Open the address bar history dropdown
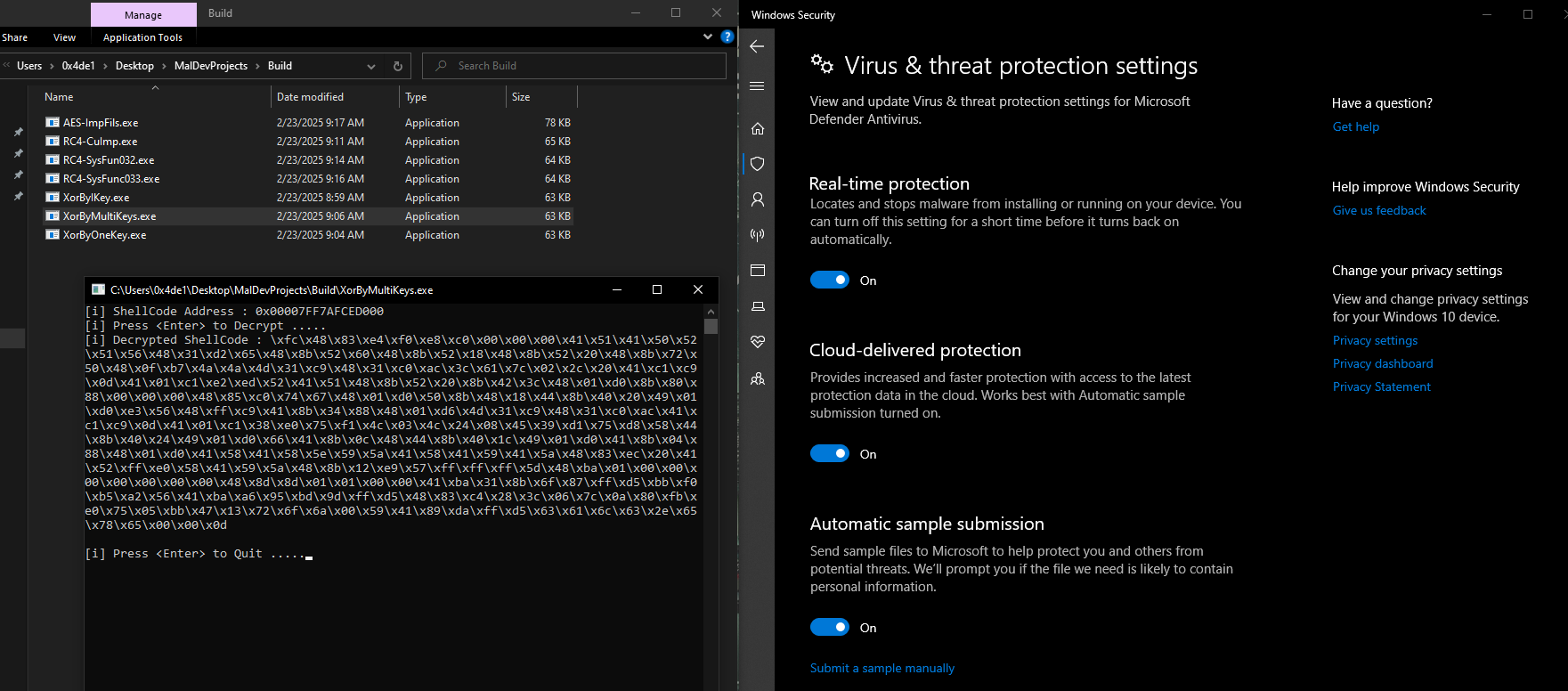The width and height of the screenshot is (1568, 691). 371,66
